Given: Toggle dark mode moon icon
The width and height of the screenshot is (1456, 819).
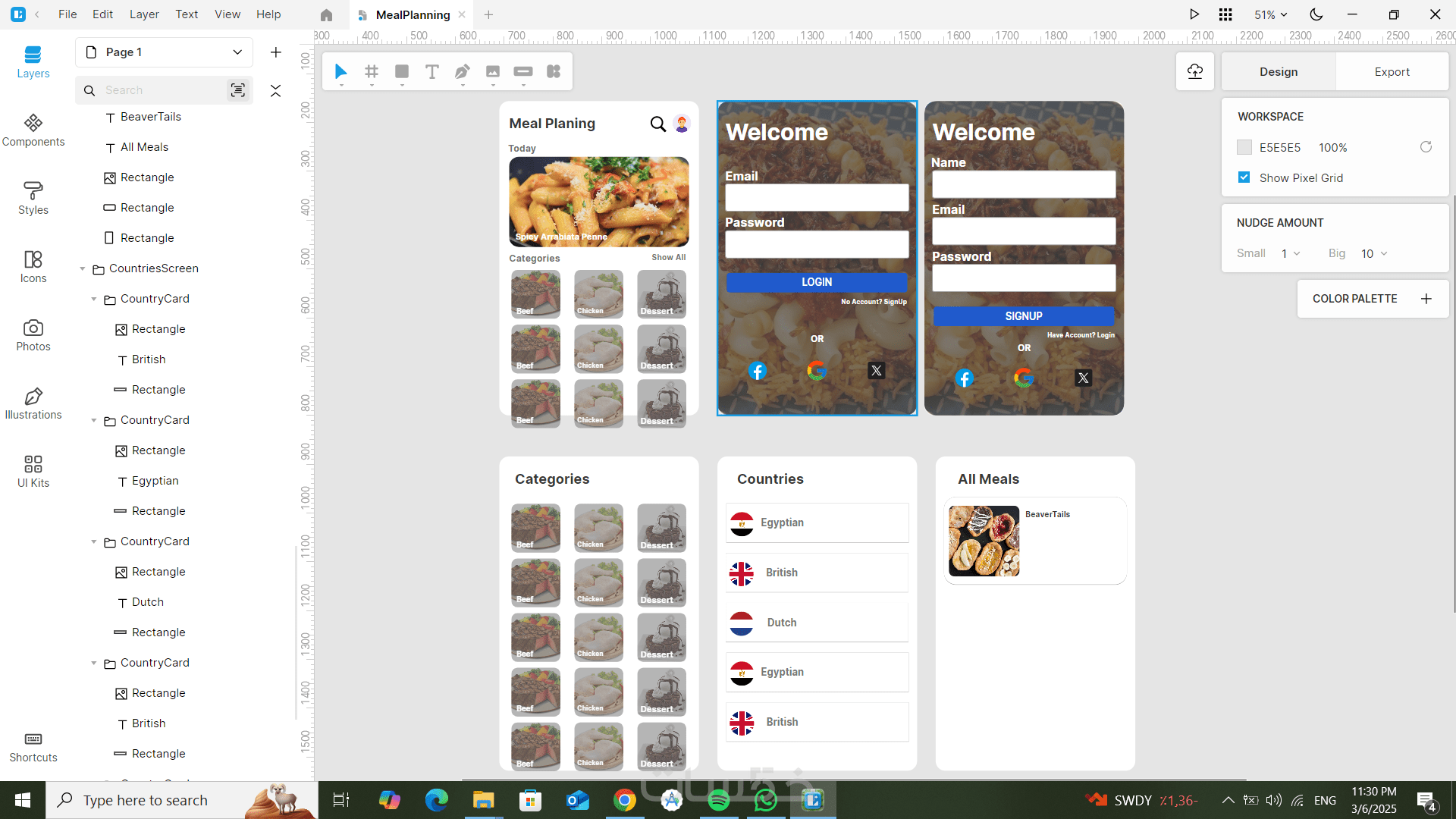Looking at the screenshot, I should (1316, 14).
